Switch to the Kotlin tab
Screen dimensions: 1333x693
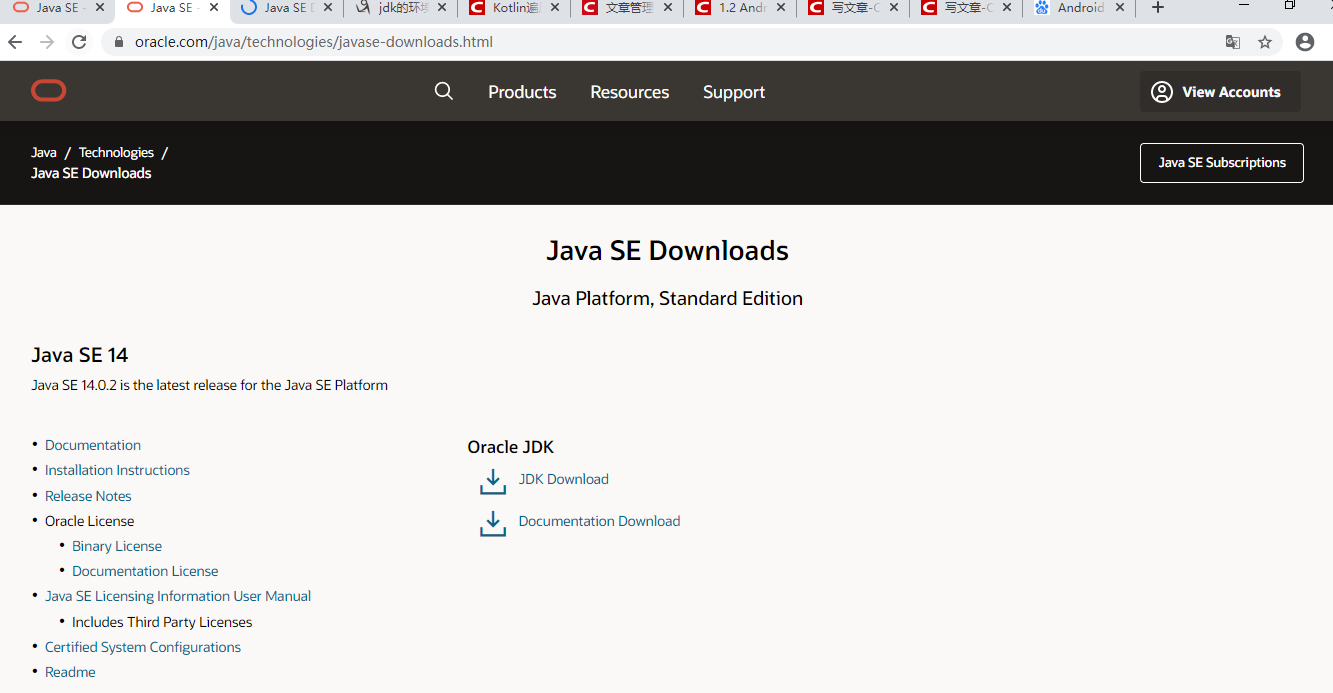[x=512, y=8]
